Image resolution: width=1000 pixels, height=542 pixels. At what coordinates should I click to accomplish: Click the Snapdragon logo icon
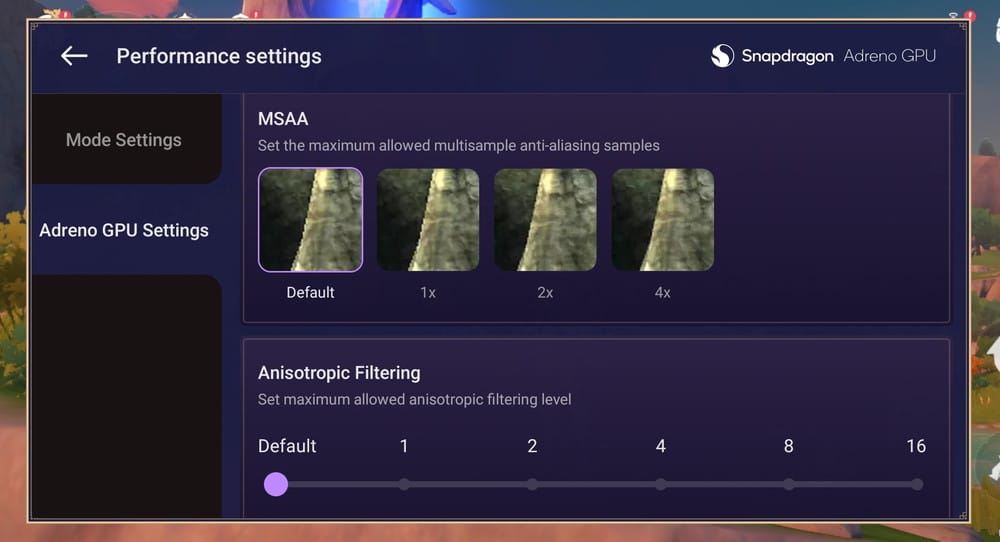pyautogui.click(x=722, y=56)
